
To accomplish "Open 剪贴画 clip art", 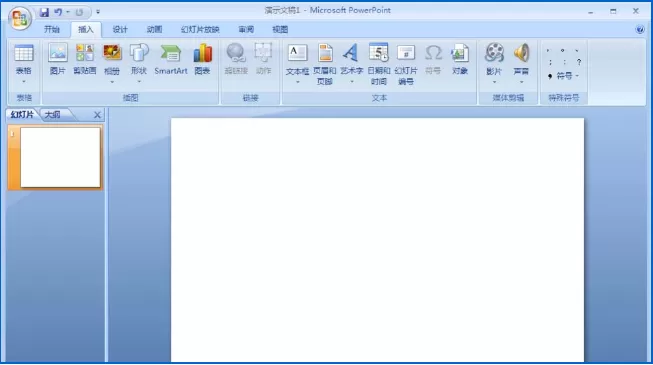I will click(85, 59).
